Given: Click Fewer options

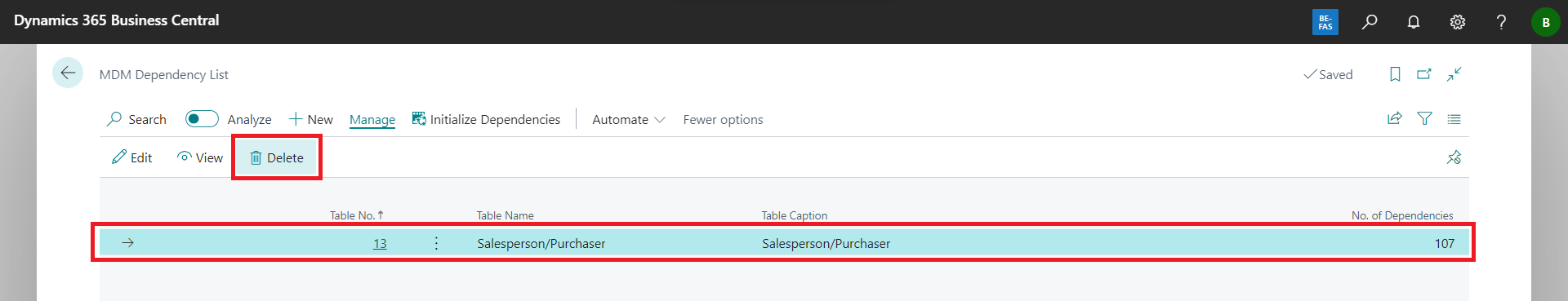Looking at the screenshot, I should click(x=723, y=119).
